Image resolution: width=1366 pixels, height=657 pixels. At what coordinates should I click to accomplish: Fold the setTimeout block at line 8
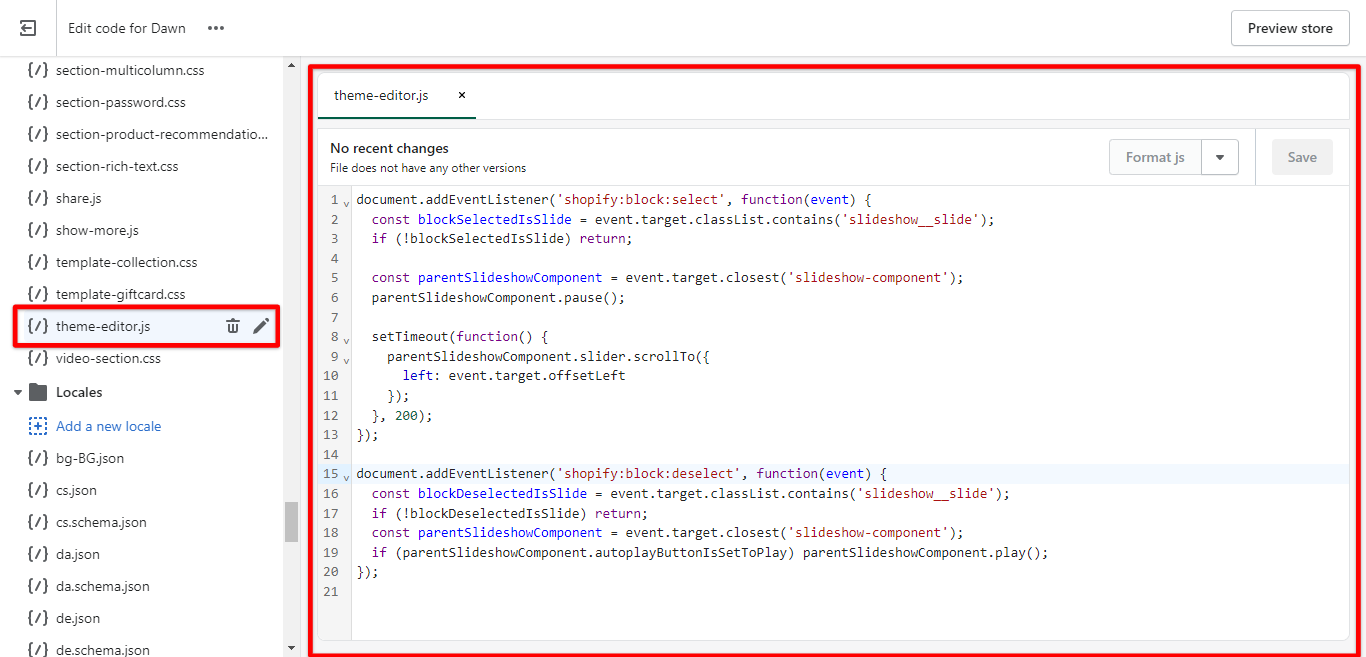click(x=347, y=339)
